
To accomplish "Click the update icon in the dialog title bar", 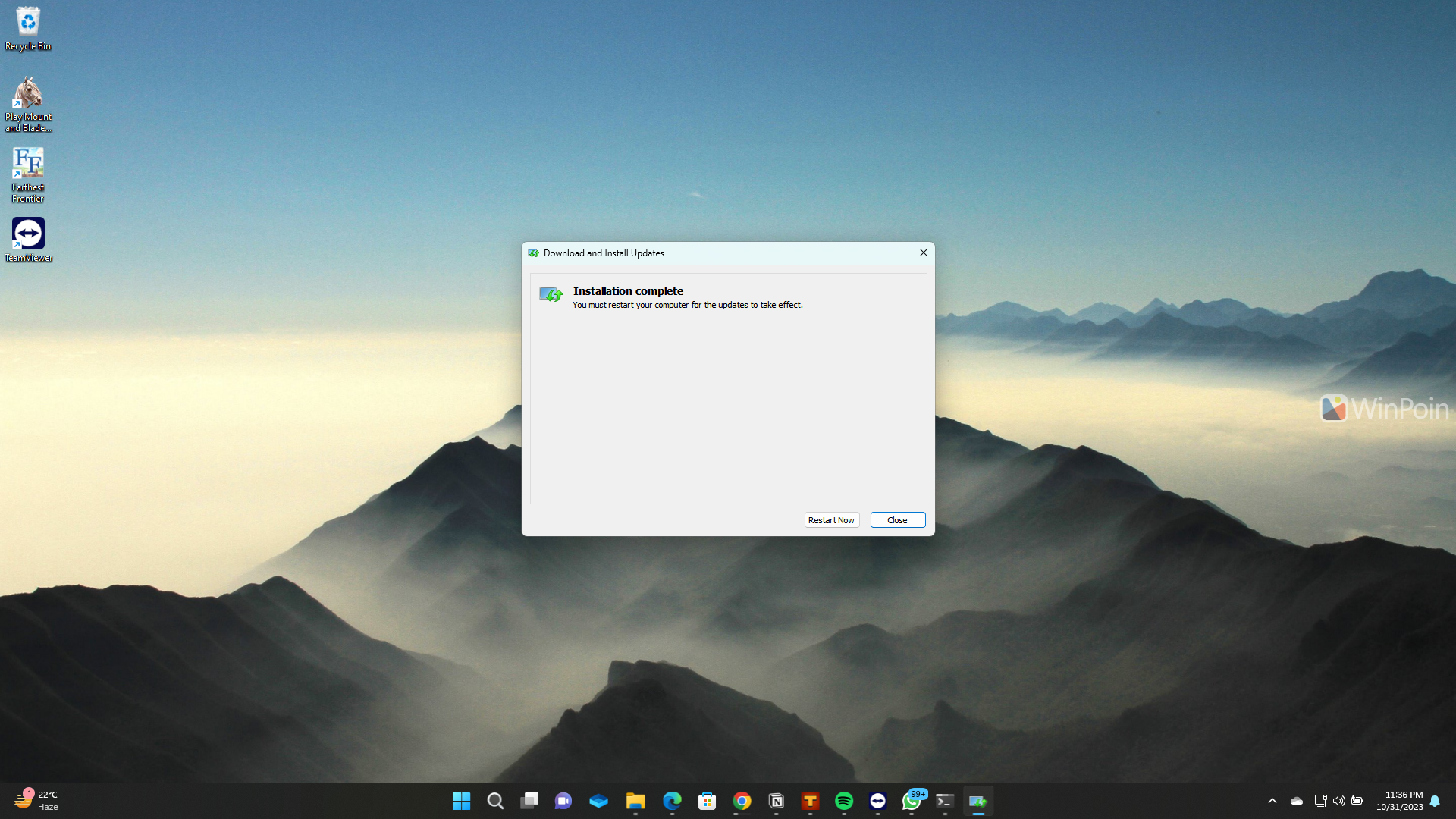I will (534, 253).
